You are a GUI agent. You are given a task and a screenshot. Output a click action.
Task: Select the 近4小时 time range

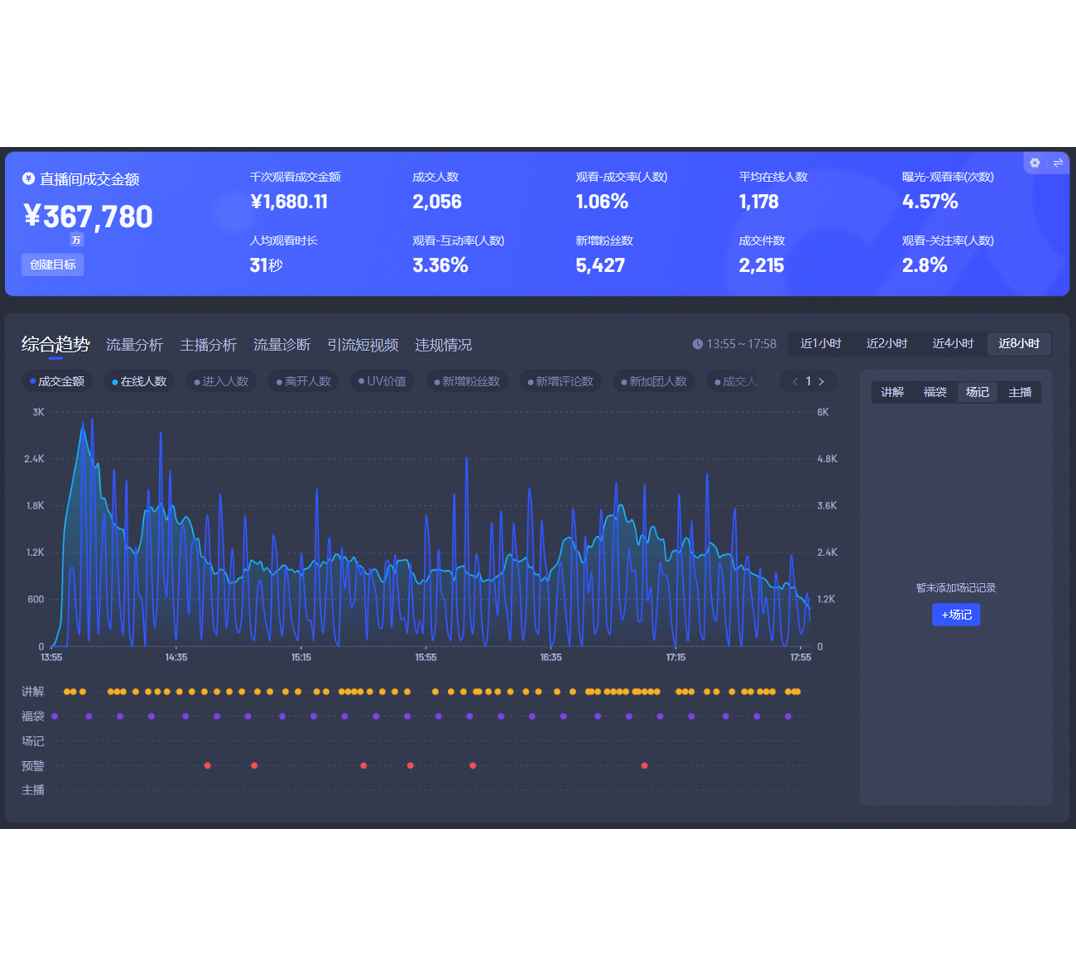click(952, 344)
